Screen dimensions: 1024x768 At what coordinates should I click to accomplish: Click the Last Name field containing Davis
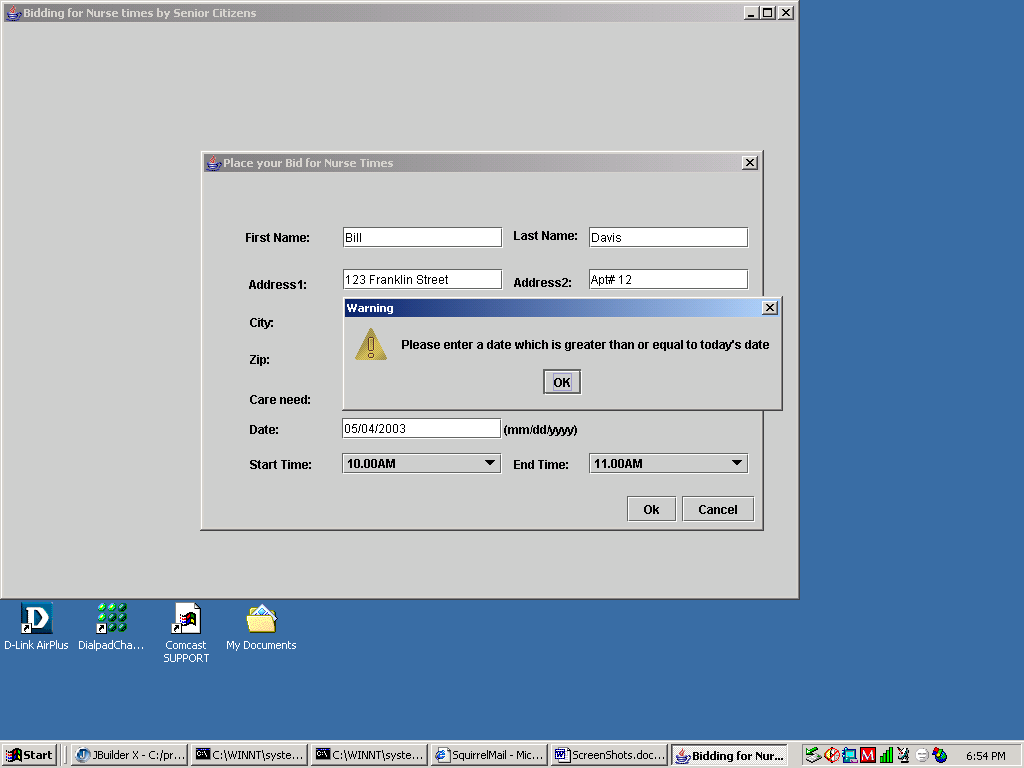coord(668,237)
